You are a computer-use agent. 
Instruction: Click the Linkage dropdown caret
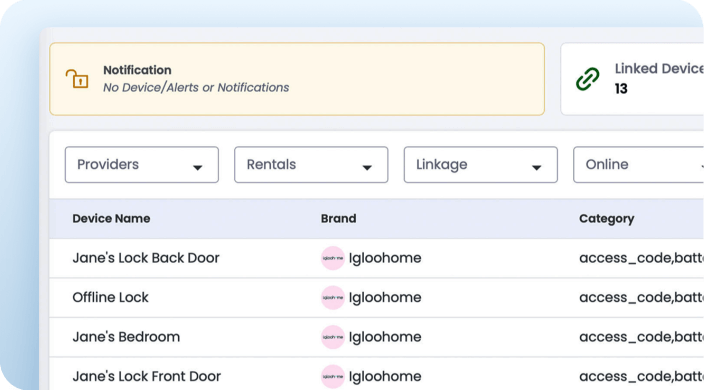tap(536, 168)
